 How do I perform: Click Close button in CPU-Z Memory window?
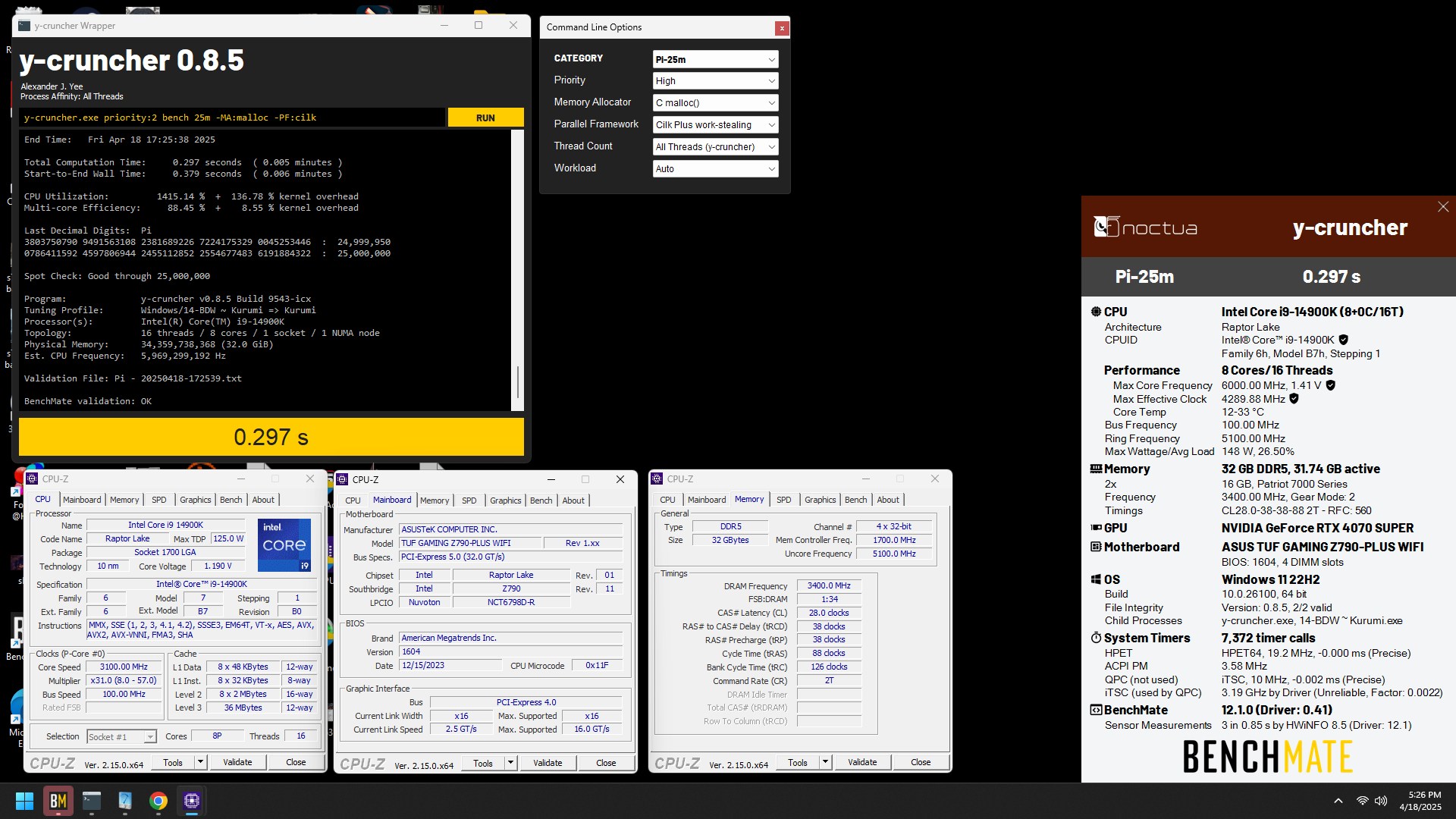[921, 762]
